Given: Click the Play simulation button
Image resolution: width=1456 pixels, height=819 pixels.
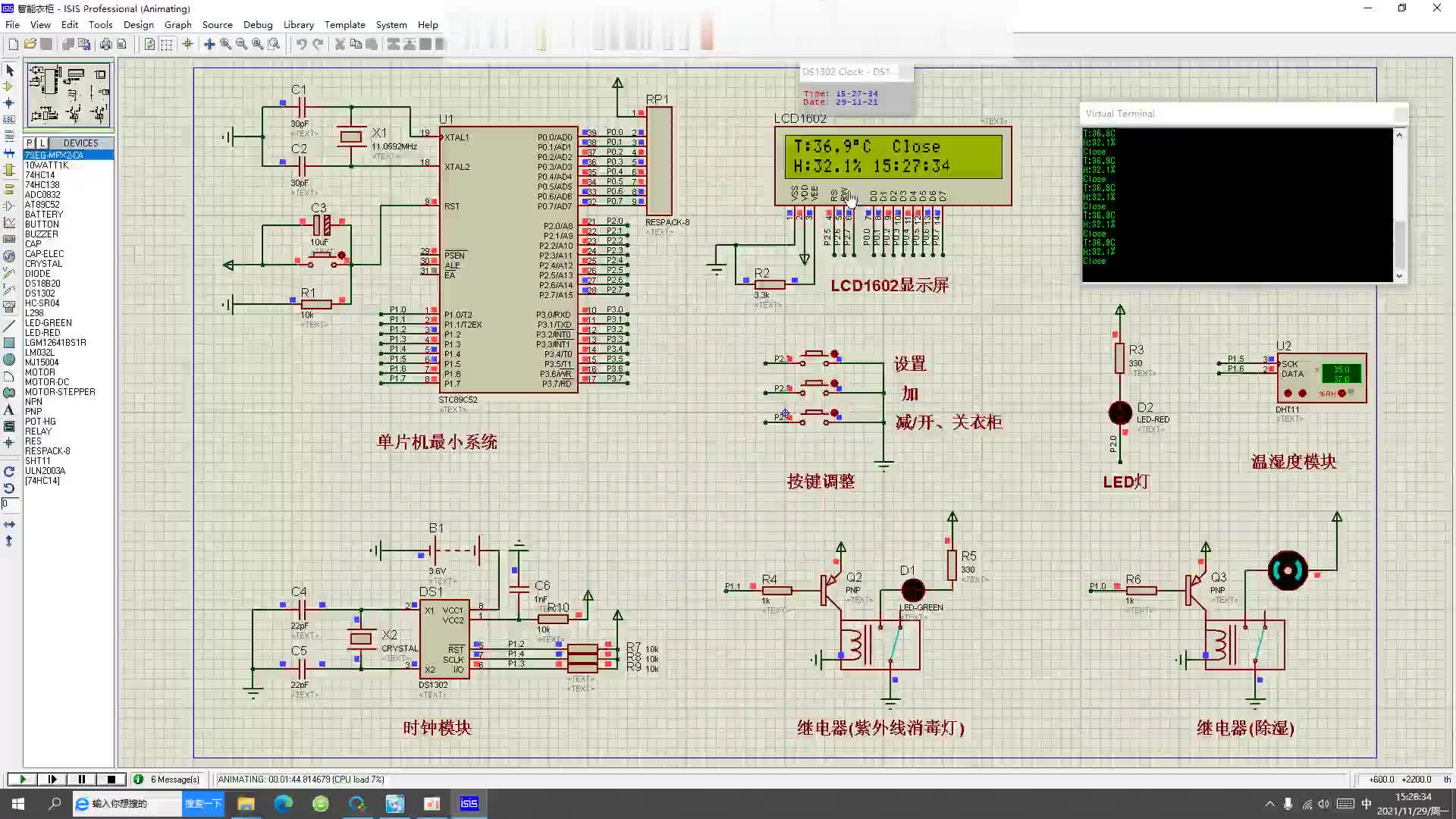Looking at the screenshot, I should [23, 779].
